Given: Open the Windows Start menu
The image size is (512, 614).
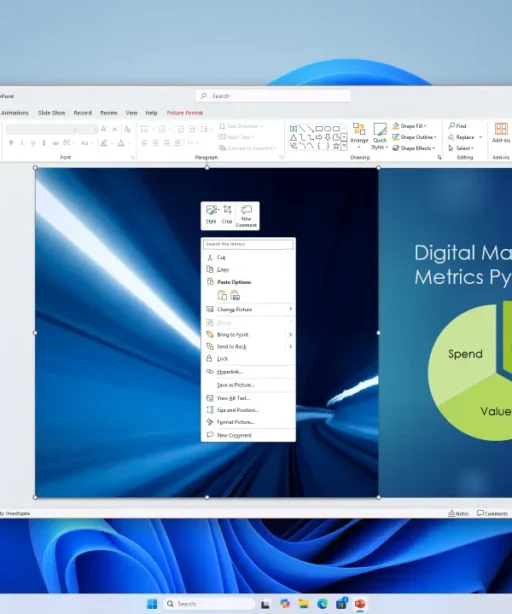Looking at the screenshot, I should (x=152, y=604).
